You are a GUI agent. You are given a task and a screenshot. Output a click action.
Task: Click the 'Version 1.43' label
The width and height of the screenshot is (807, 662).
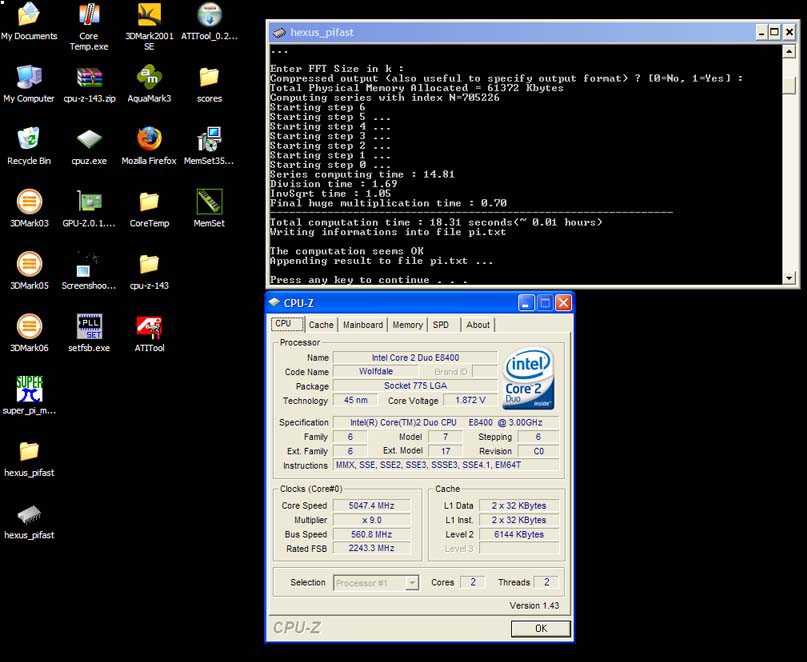[x=534, y=605]
